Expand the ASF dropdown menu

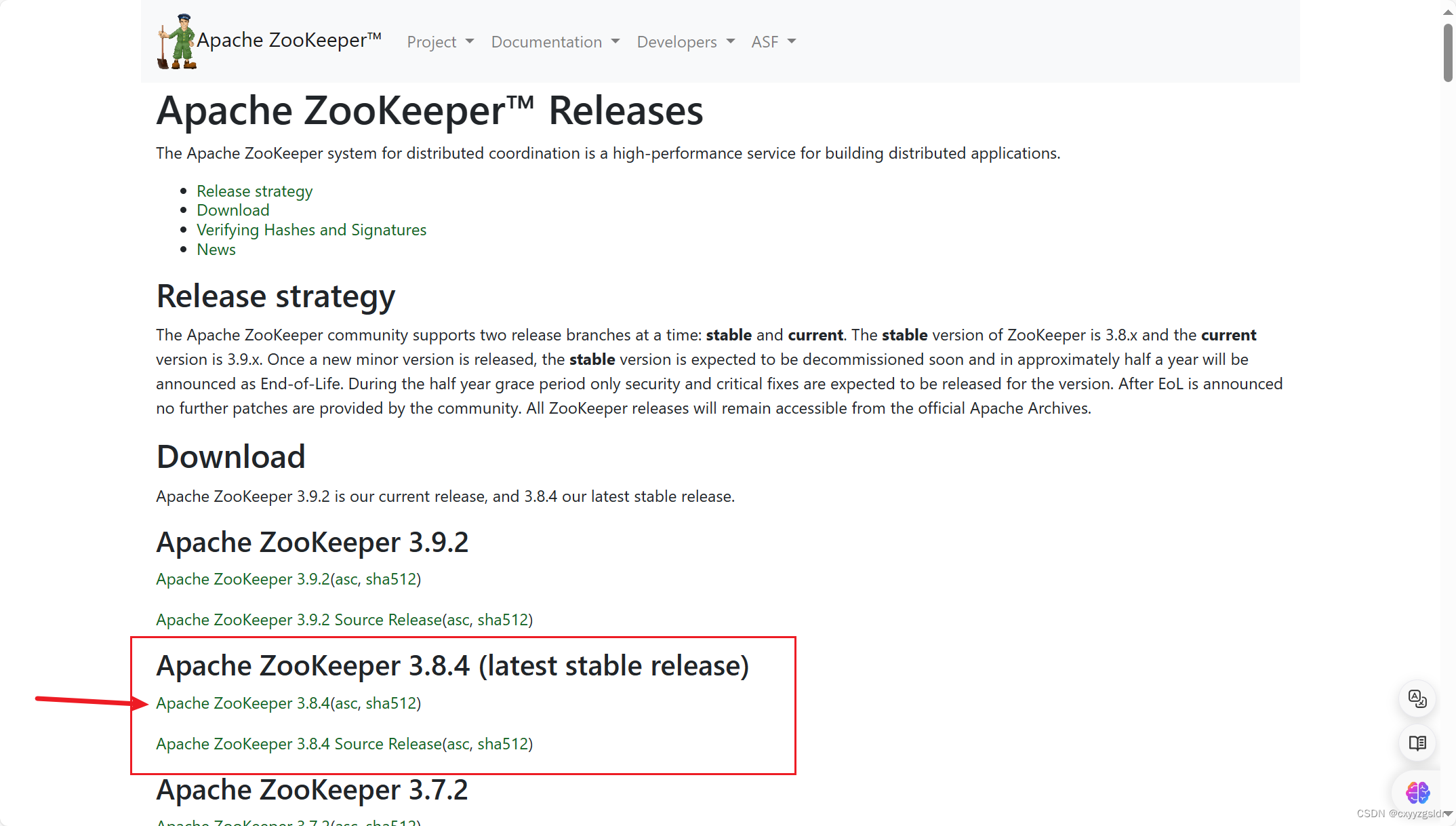[x=771, y=41]
